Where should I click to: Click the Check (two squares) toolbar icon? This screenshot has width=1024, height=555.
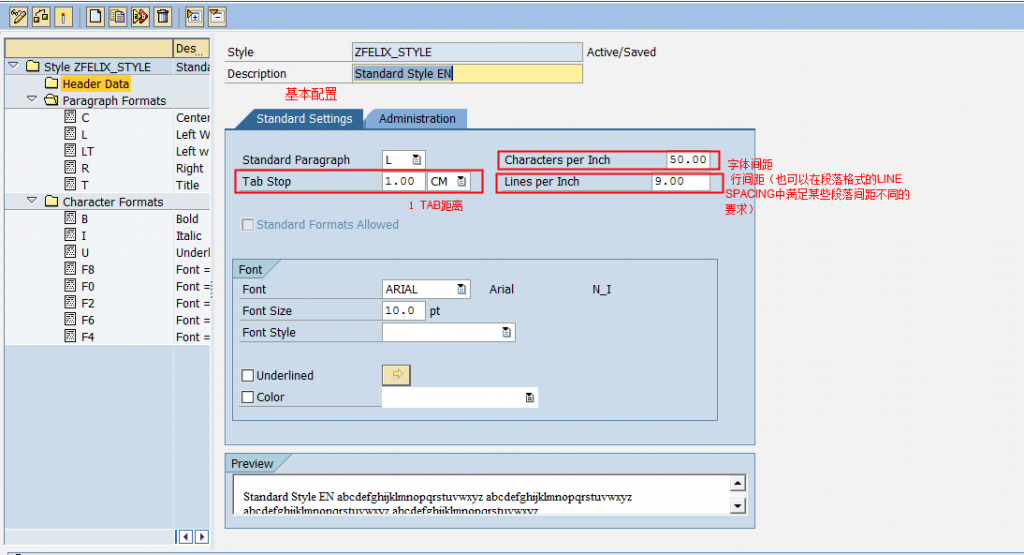coord(40,16)
